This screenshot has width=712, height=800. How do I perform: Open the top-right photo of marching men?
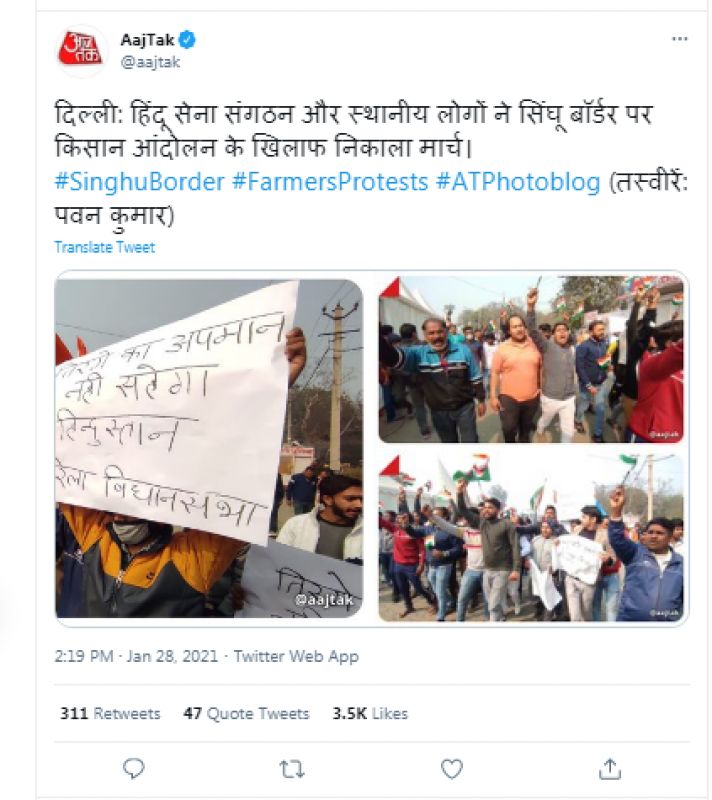(x=531, y=360)
